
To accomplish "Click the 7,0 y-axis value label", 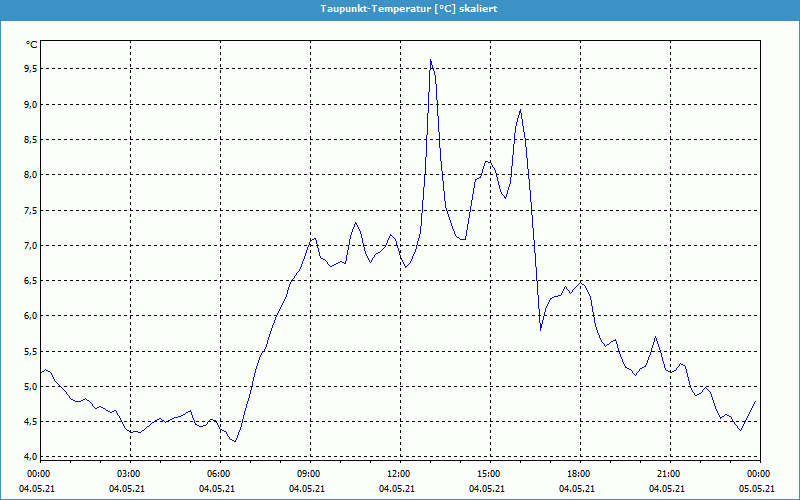I will click(30, 245).
